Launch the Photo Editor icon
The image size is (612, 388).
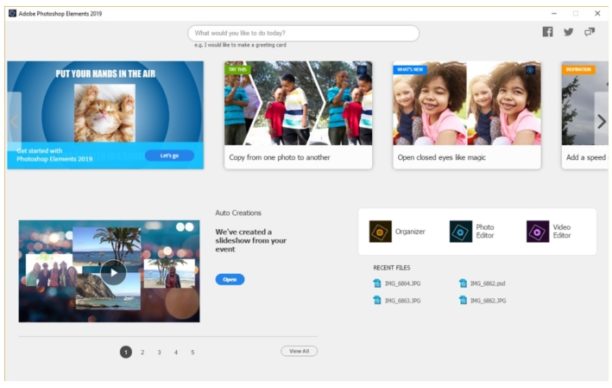[x=461, y=231]
